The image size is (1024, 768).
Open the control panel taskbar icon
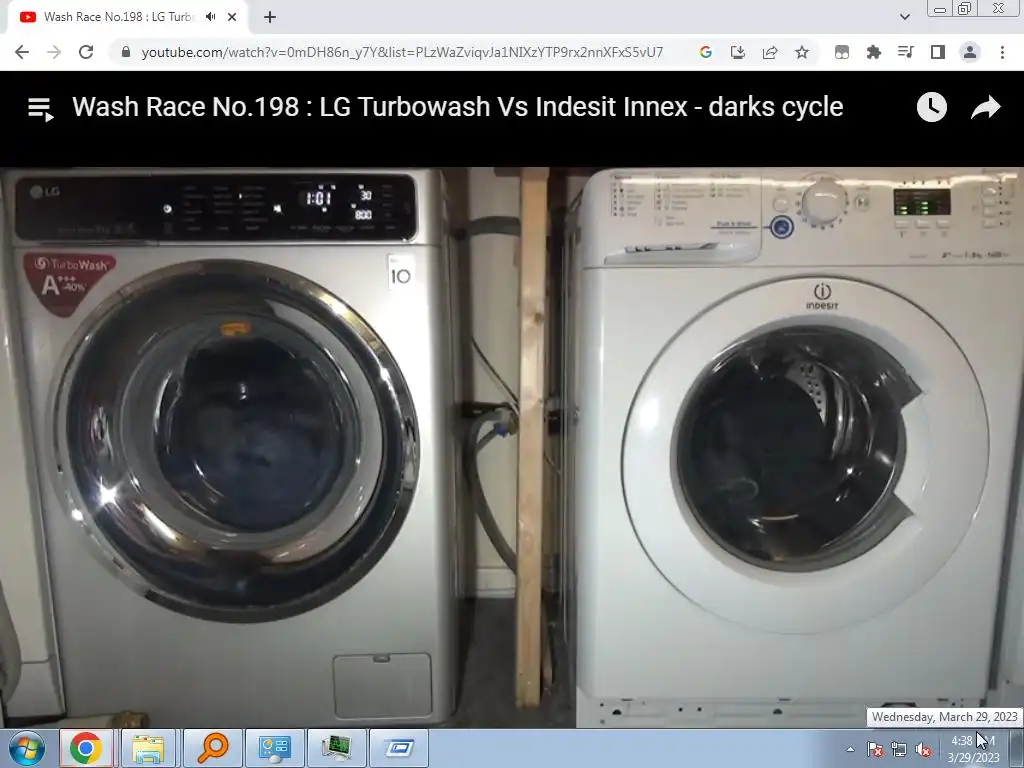click(x=274, y=748)
